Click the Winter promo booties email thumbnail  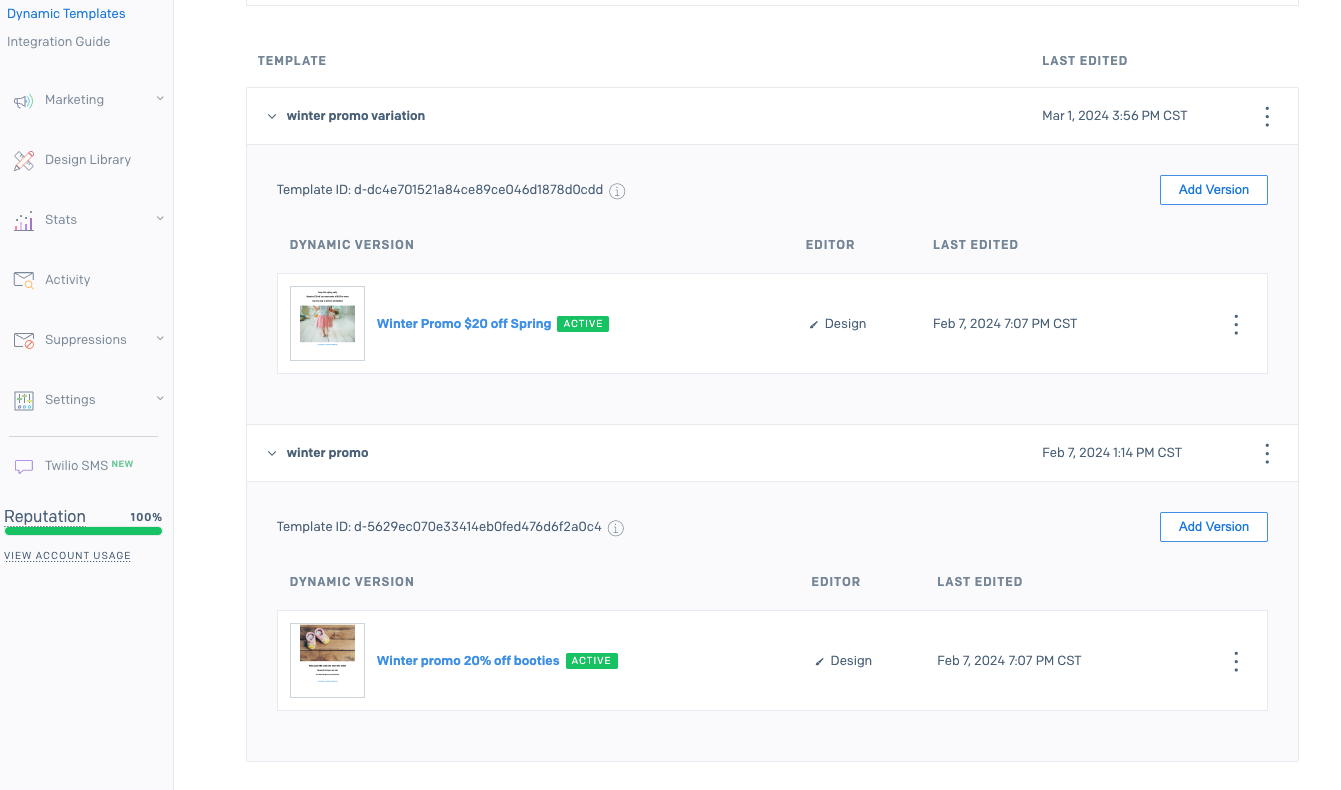(327, 660)
